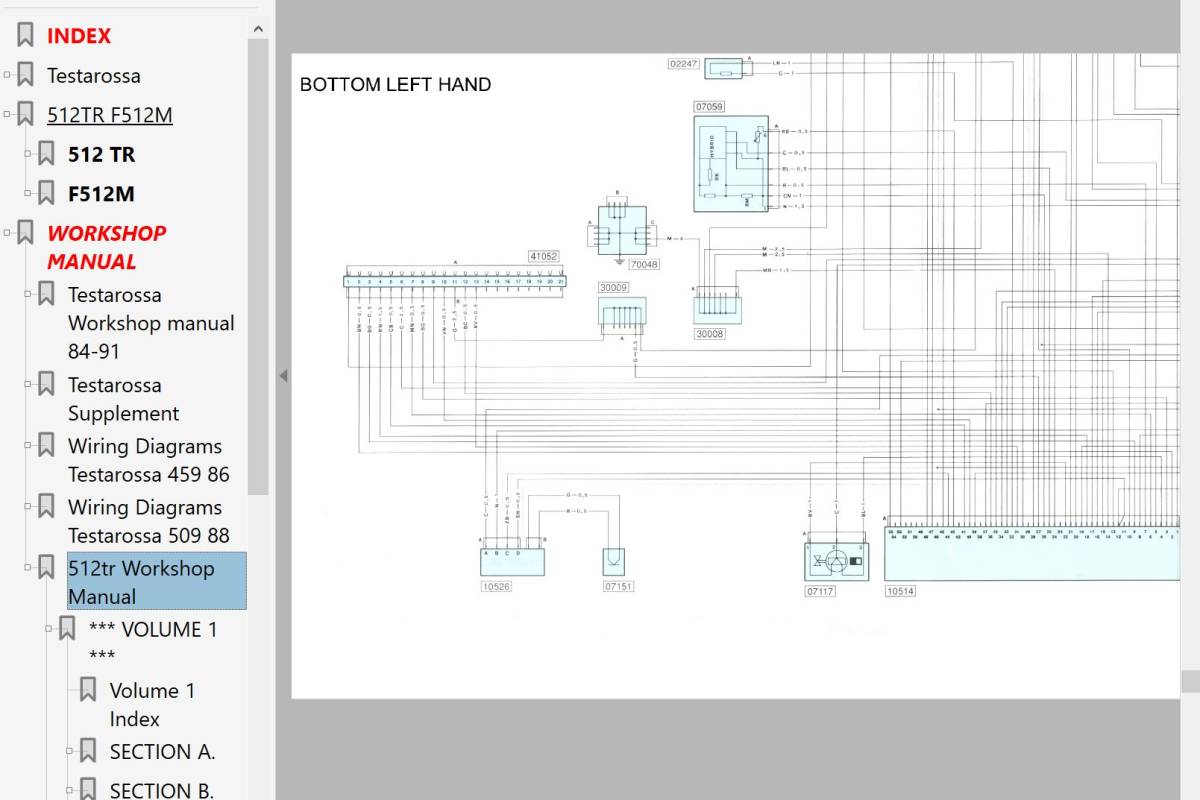Go to the SECTION B. bookmark
This screenshot has width=1200, height=800.
[162, 790]
